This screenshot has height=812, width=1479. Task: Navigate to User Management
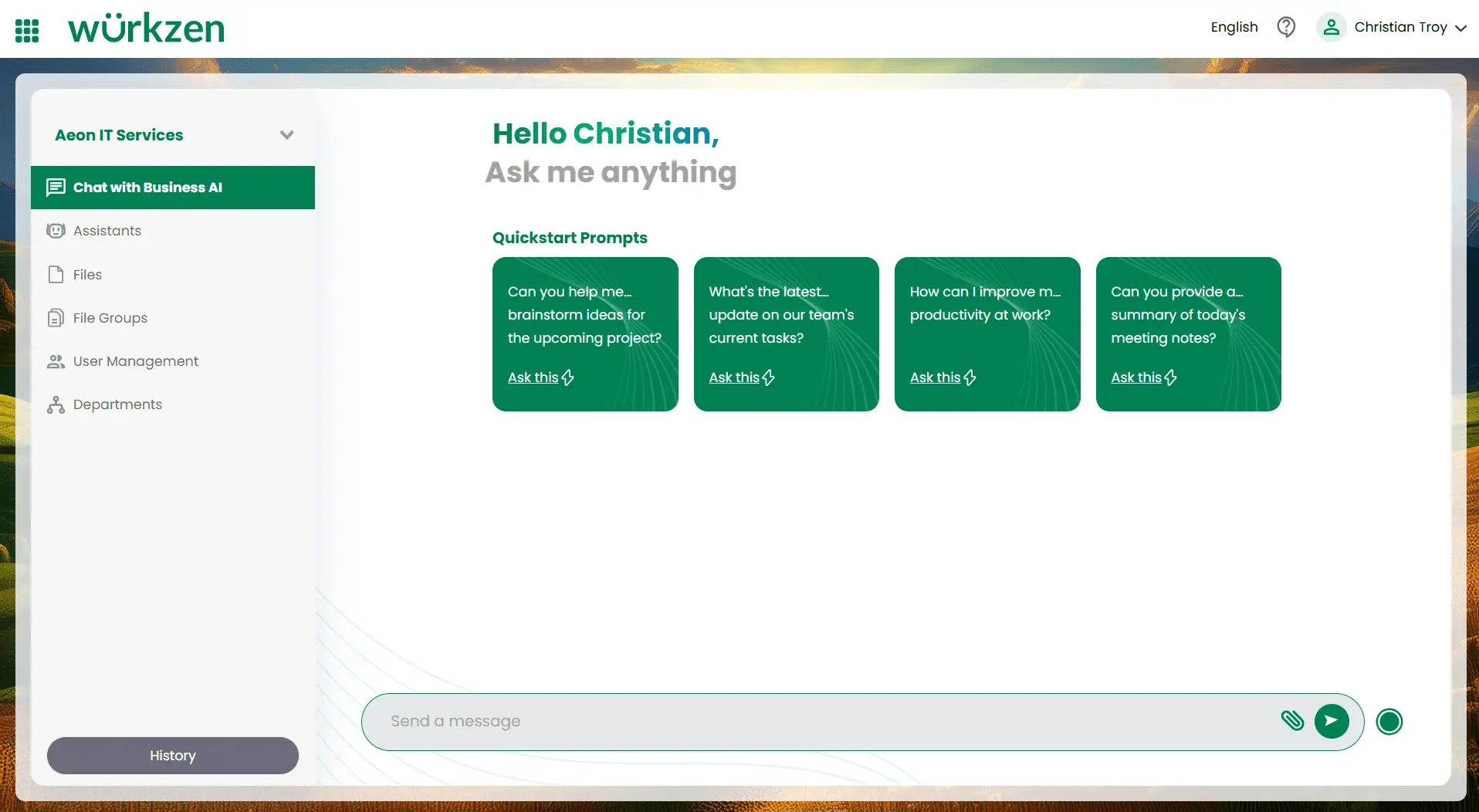[x=135, y=361]
